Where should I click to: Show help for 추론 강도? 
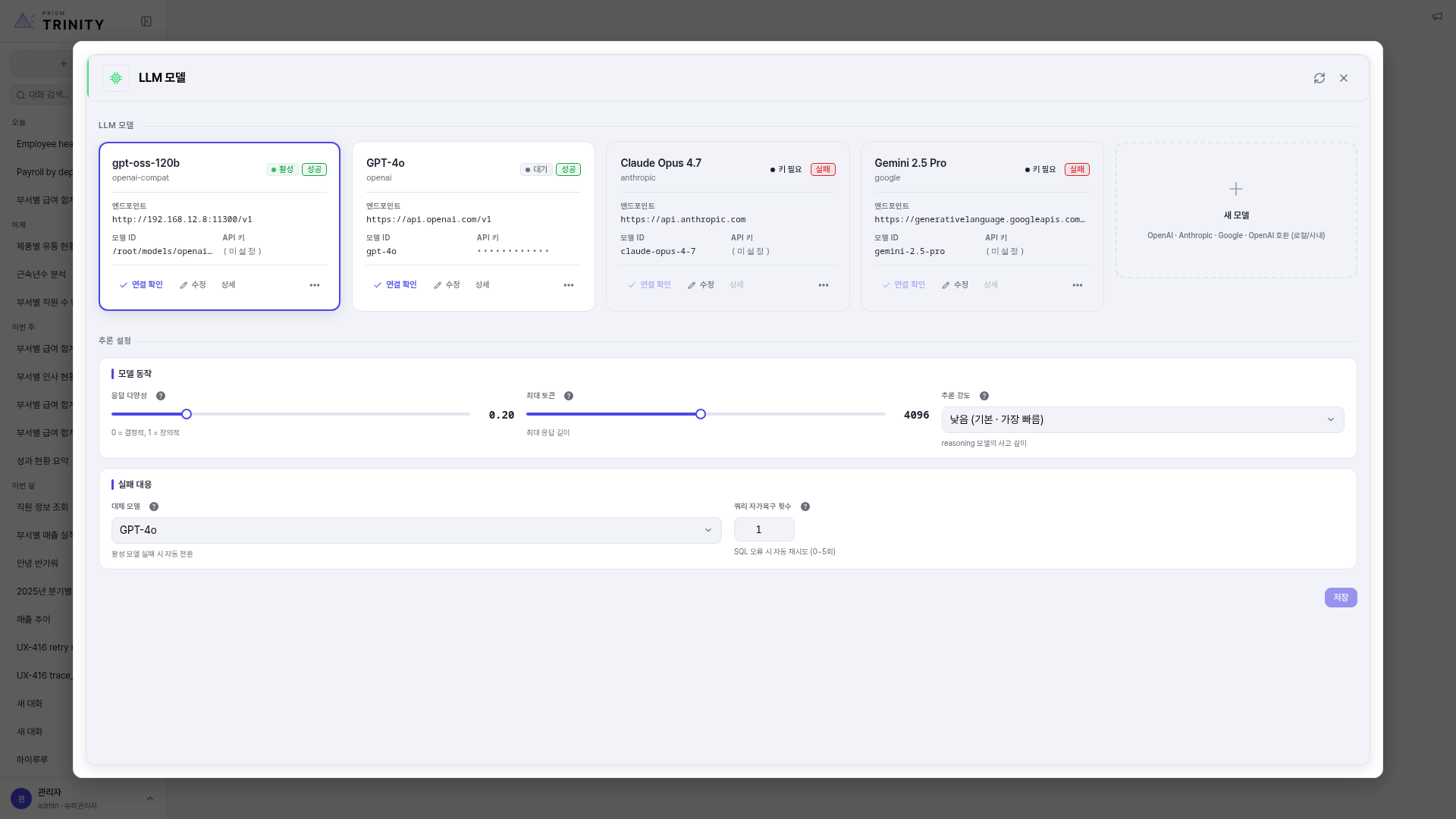984,396
